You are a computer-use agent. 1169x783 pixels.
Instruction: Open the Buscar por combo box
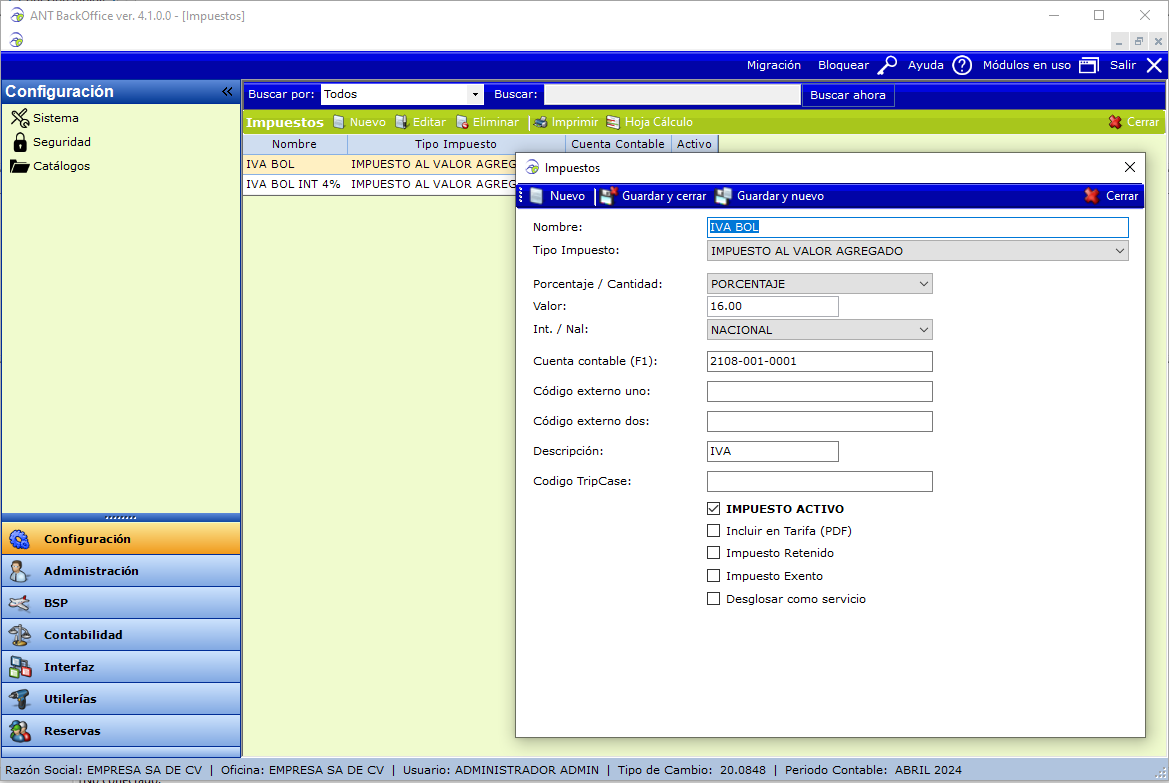[475, 94]
